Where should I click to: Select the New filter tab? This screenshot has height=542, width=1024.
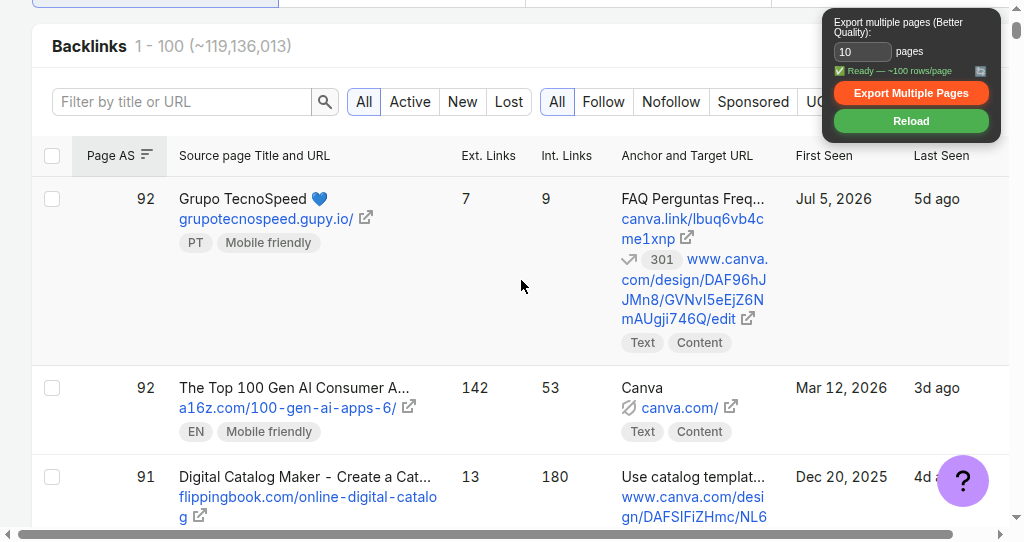tap(462, 102)
